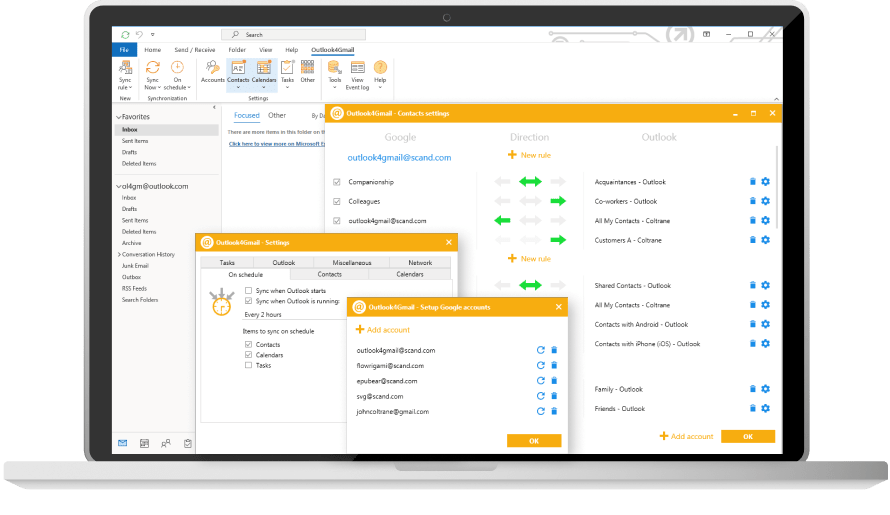
Task: Toggle the Companionship group checkbox
Action: [x=337, y=182]
